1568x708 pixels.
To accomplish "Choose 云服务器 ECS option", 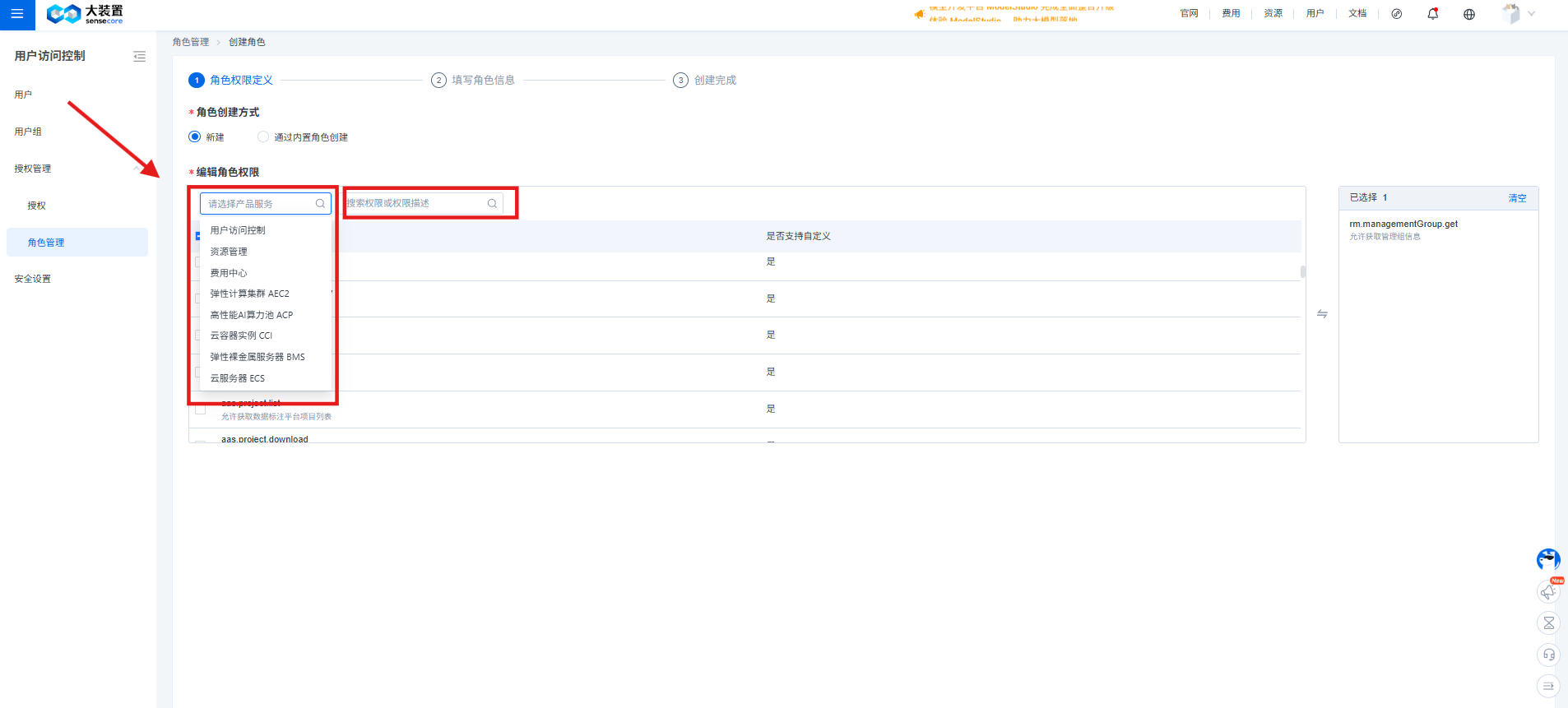I will tap(265, 378).
